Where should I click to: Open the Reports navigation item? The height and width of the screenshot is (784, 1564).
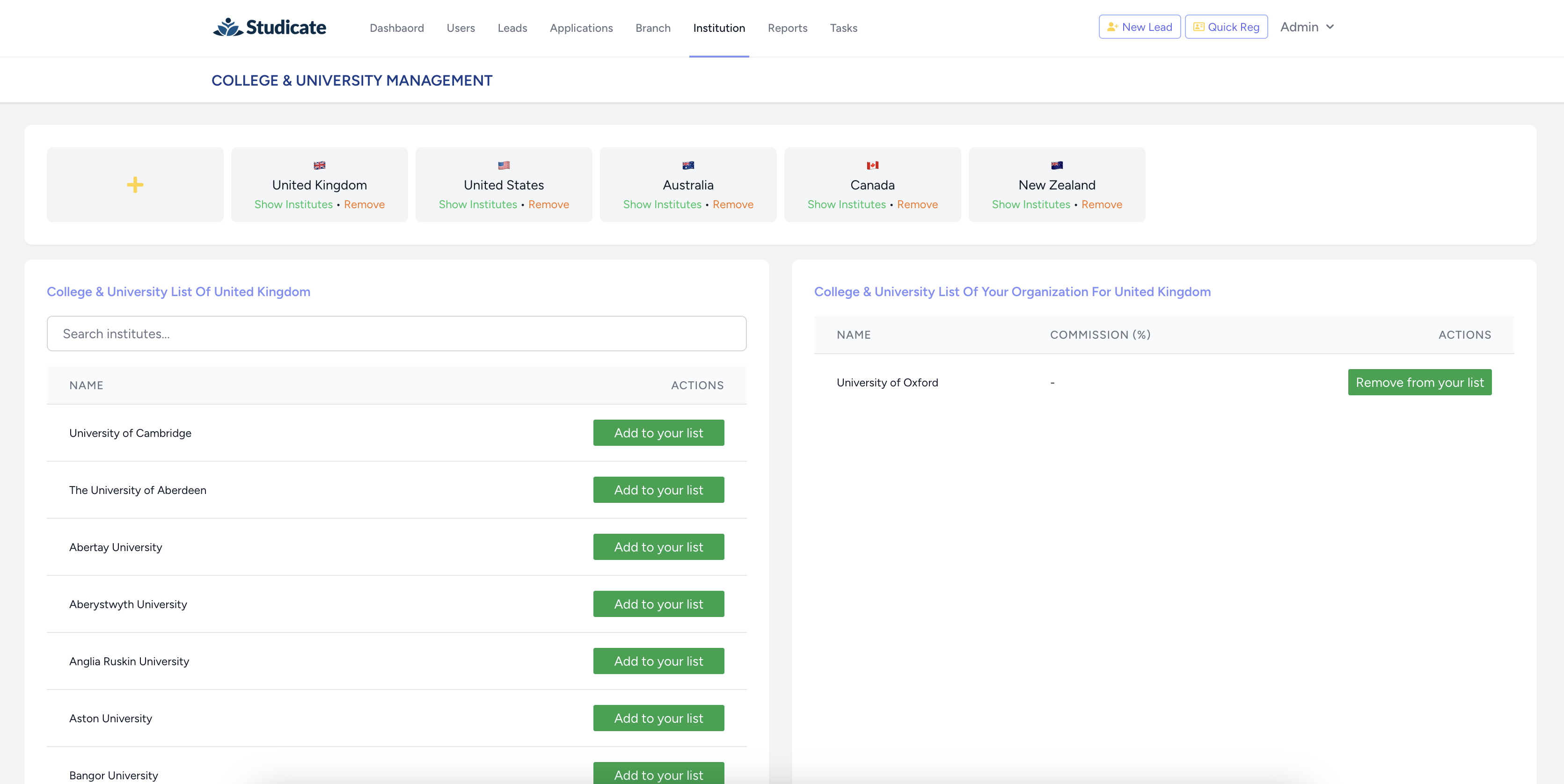pos(787,28)
